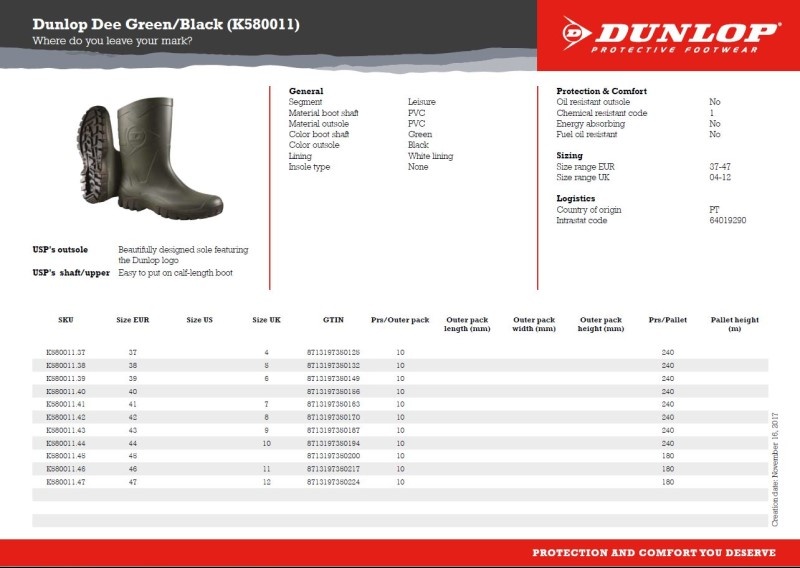
Task: Click the Dunlop Dee Green/Black title
Action: point(165,23)
